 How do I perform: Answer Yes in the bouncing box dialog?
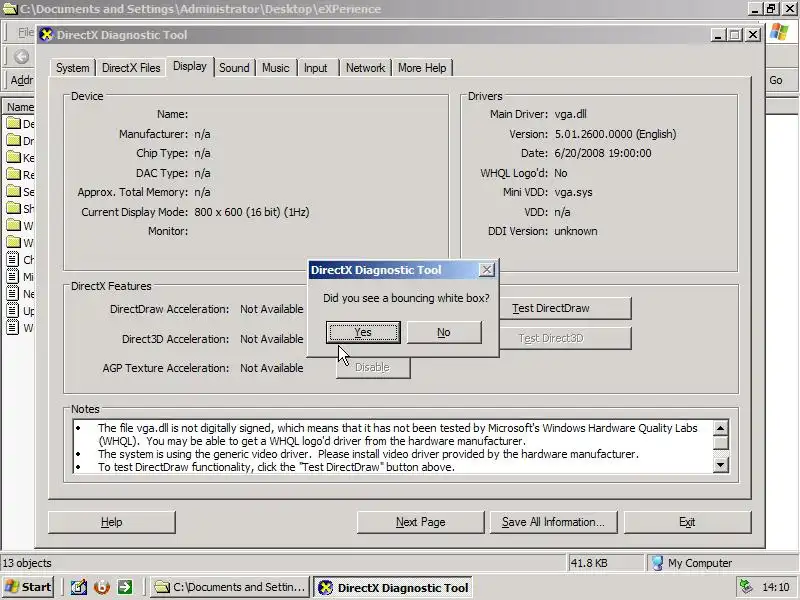coord(363,332)
